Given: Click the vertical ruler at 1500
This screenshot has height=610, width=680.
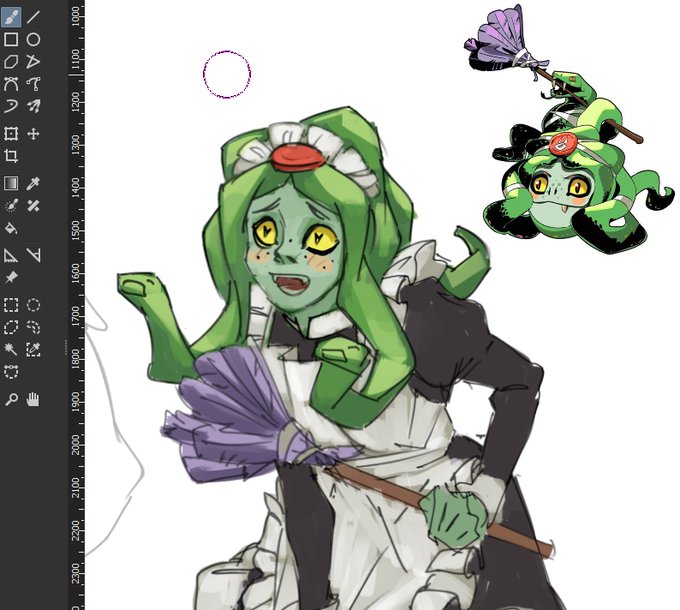Looking at the screenshot, I should coord(76,229).
